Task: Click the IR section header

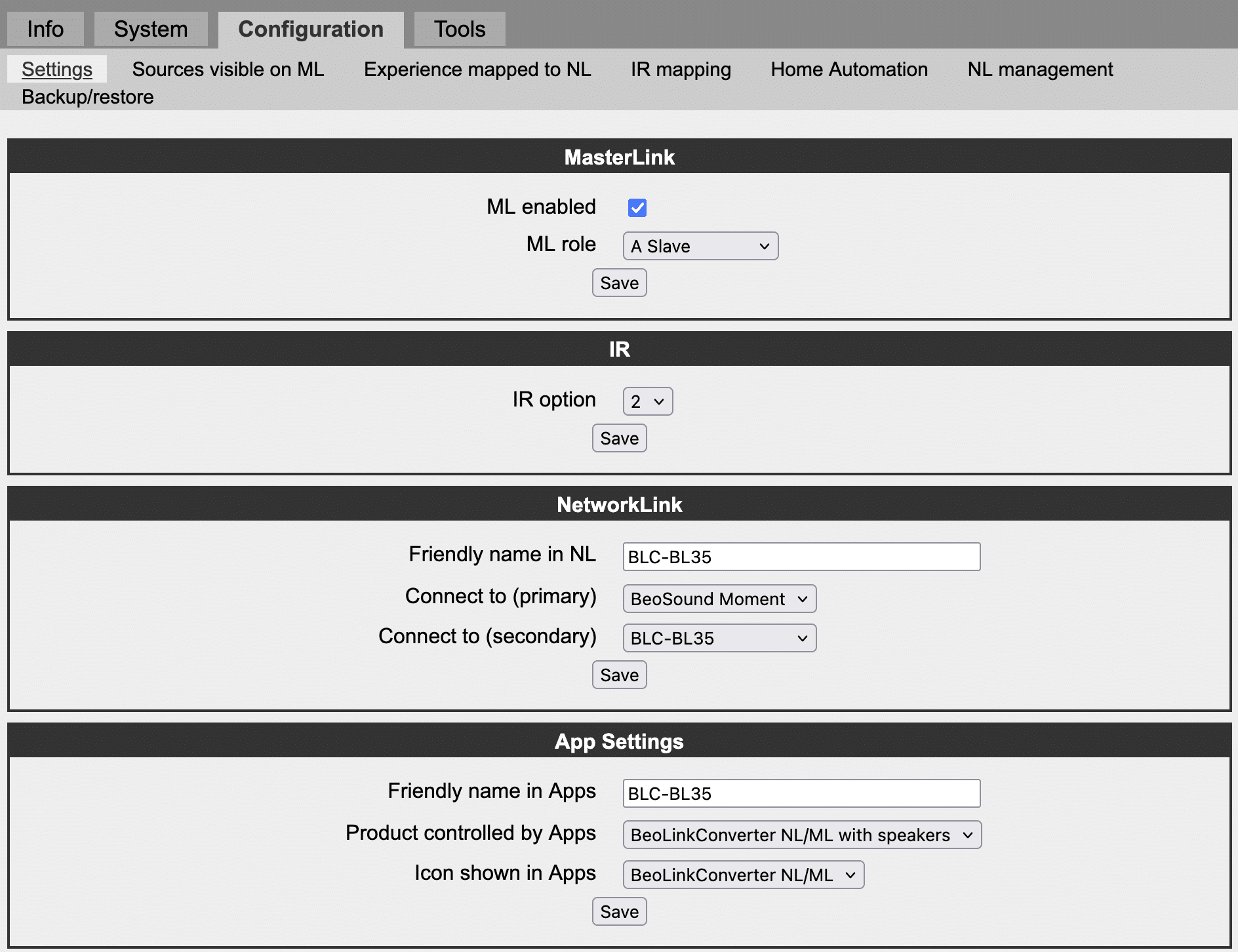Action: [x=620, y=349]
